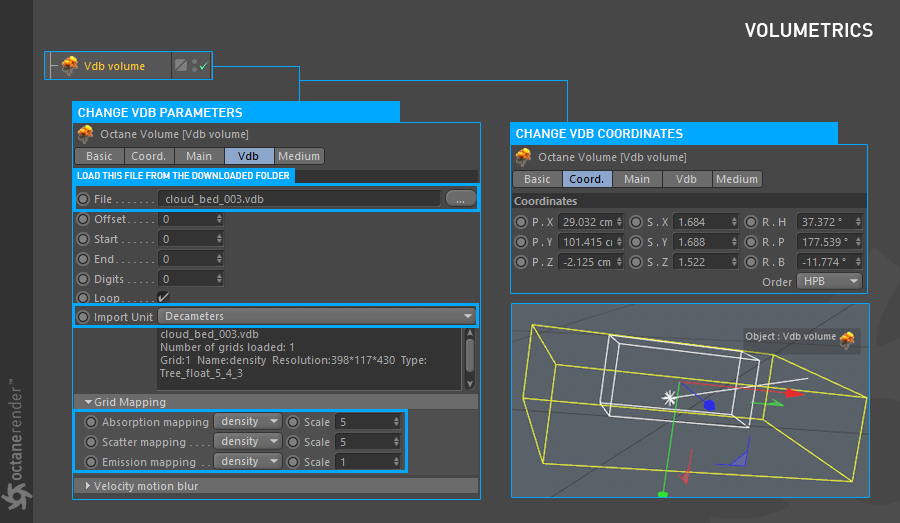The width and height of the screenshot is (900, 523).
Task: Toggle the File animation radio dot
Action: (84, 199)
